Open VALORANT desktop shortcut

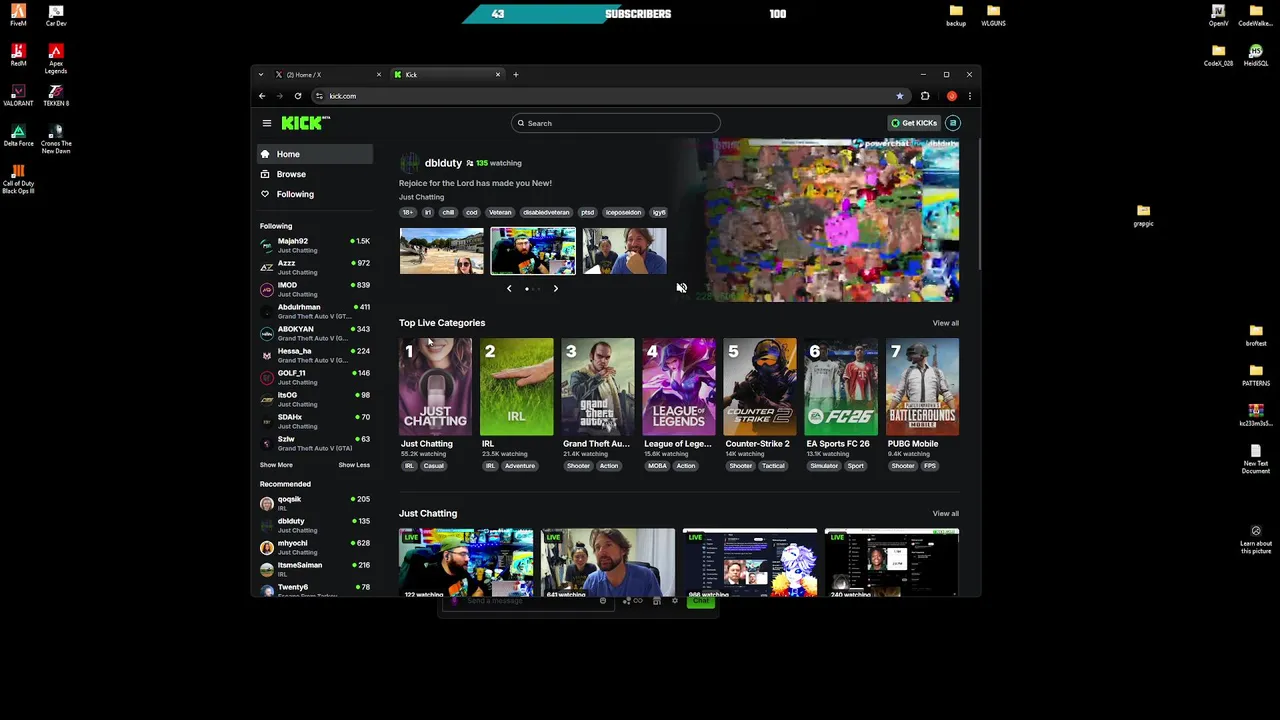(18, 95)
